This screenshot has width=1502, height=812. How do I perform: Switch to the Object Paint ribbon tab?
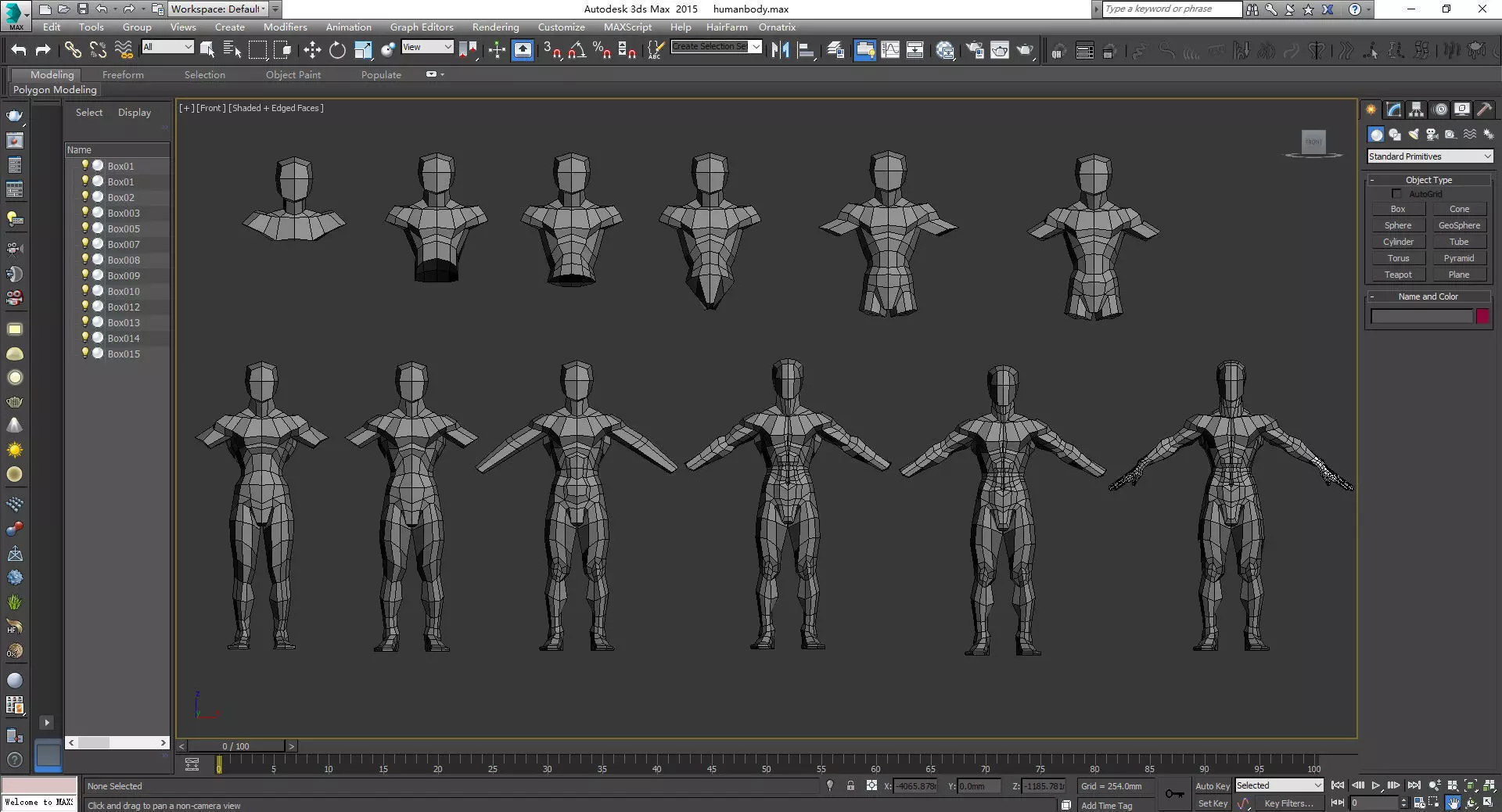click(293, 75)
